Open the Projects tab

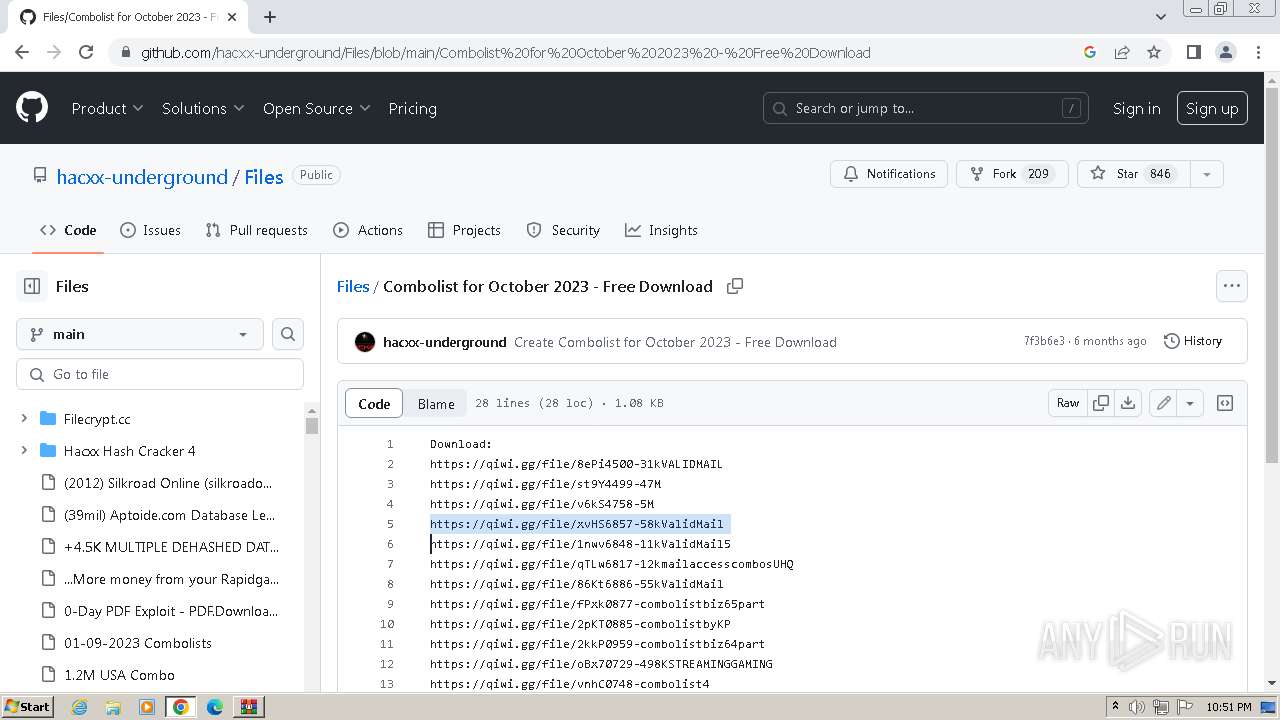coord(464,230)
